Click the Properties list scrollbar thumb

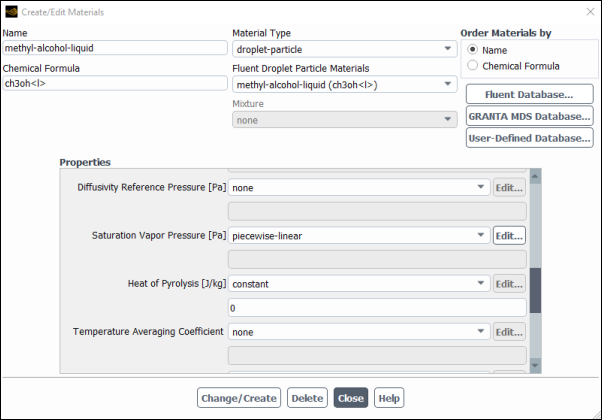[534, 292]
